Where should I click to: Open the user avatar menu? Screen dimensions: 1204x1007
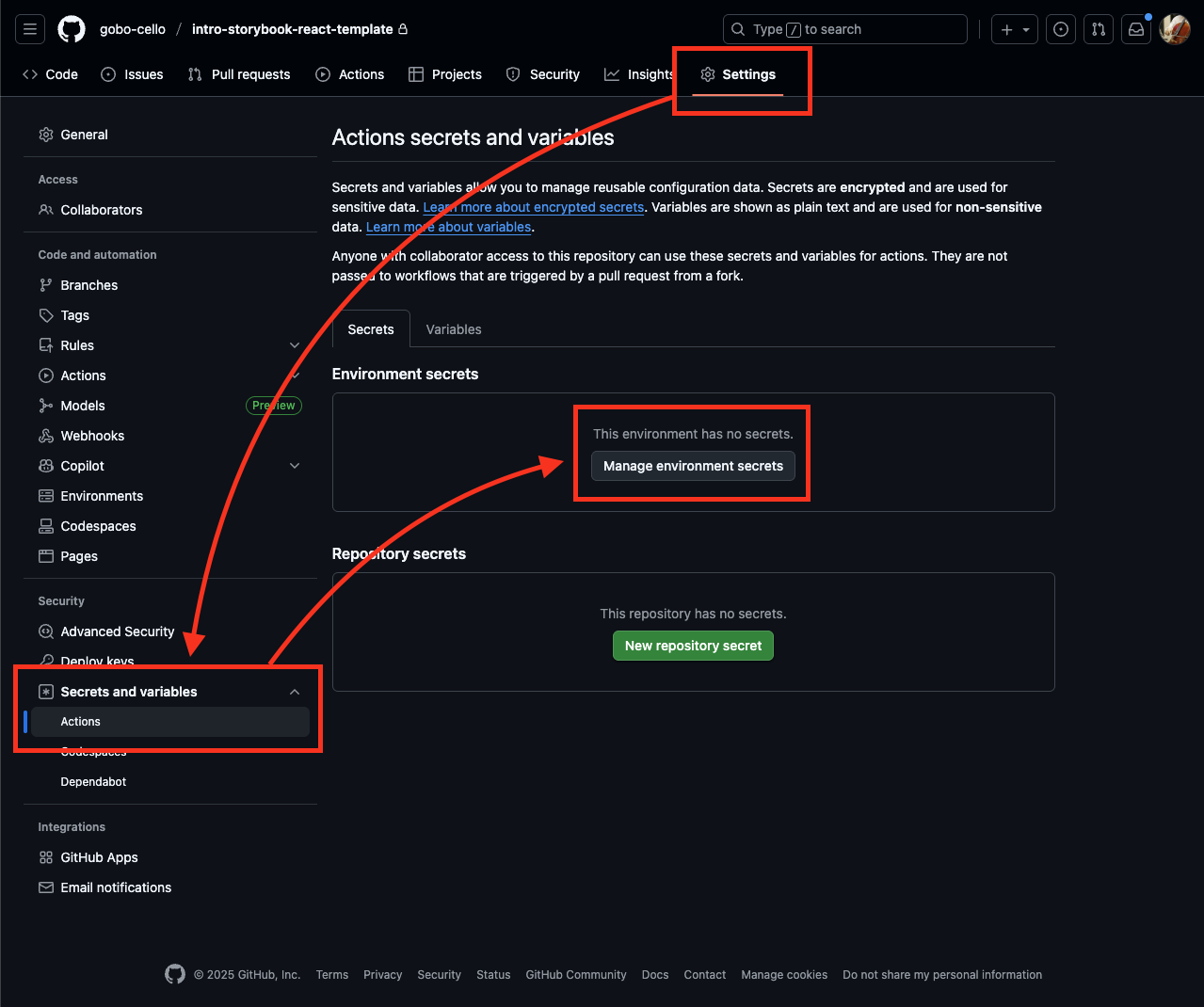point(1175,29)
